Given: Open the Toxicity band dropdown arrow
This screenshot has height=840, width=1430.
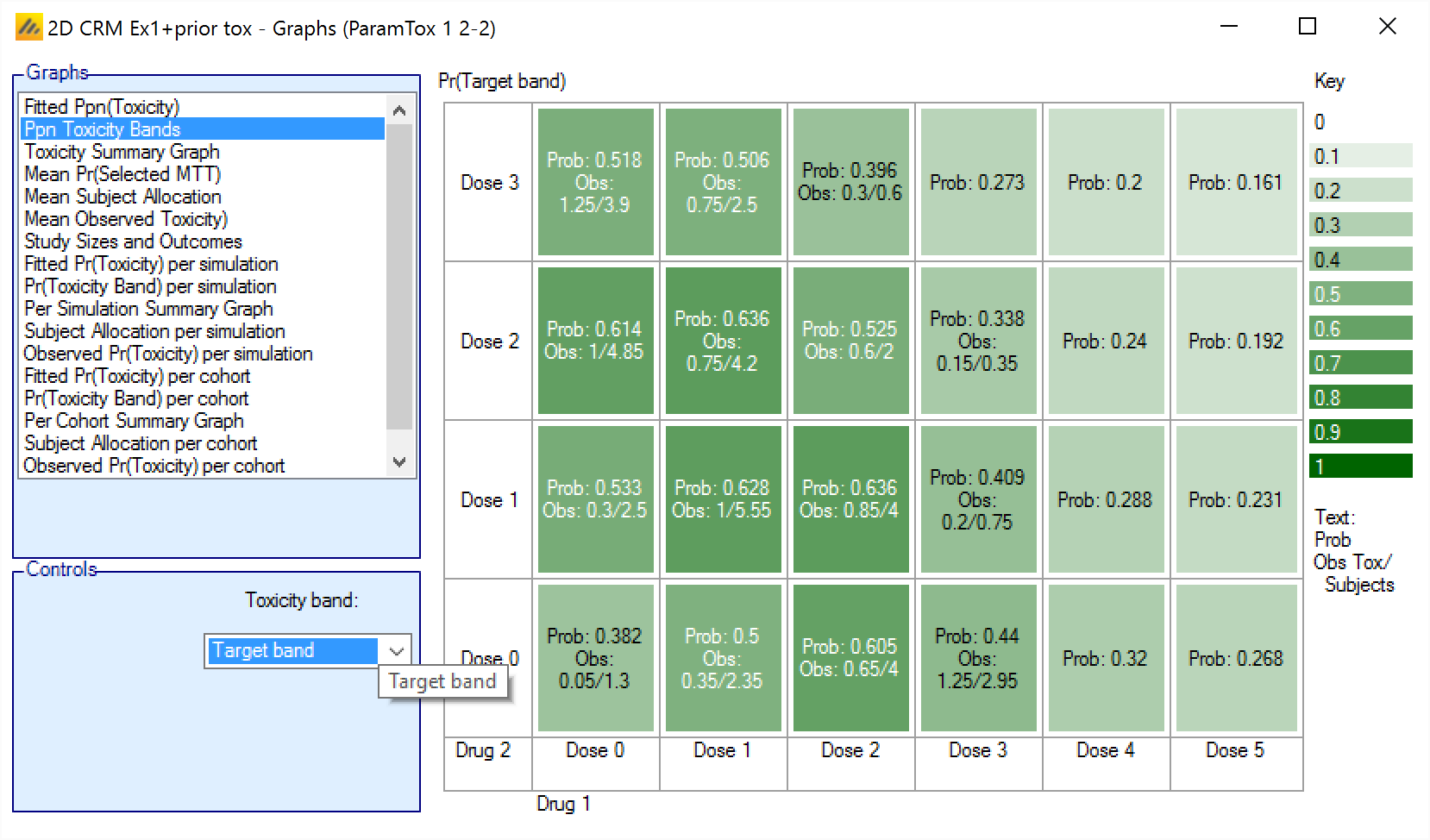Looking at the screenshot, I should pos(397,650).
